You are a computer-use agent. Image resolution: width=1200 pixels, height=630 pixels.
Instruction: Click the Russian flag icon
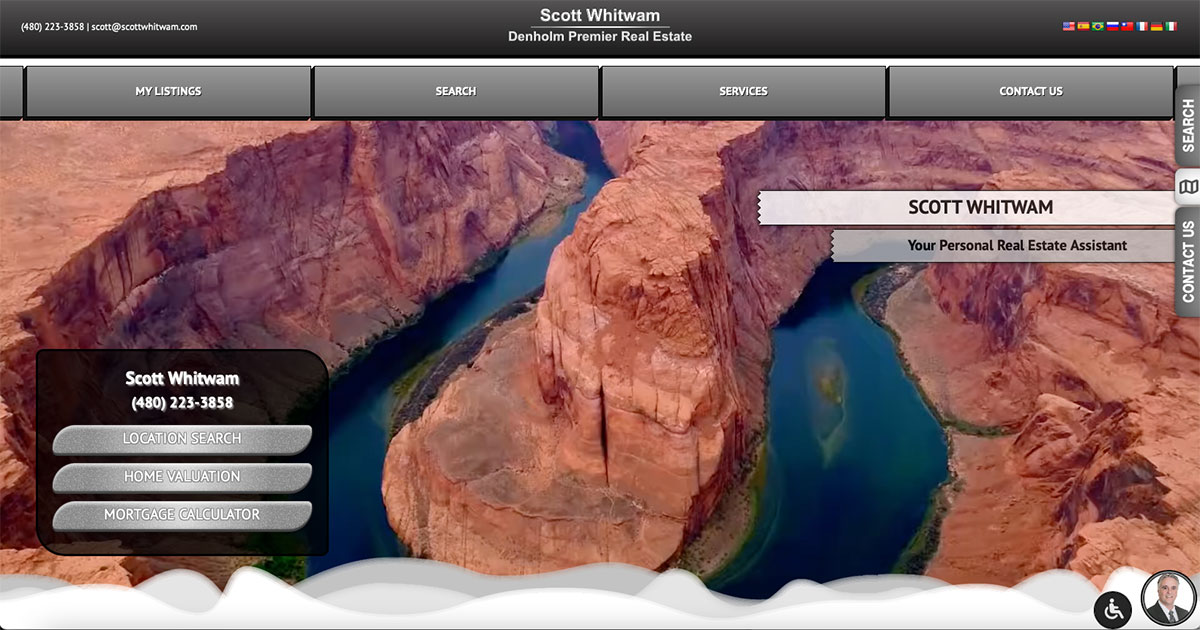[x=1112, y=27]
